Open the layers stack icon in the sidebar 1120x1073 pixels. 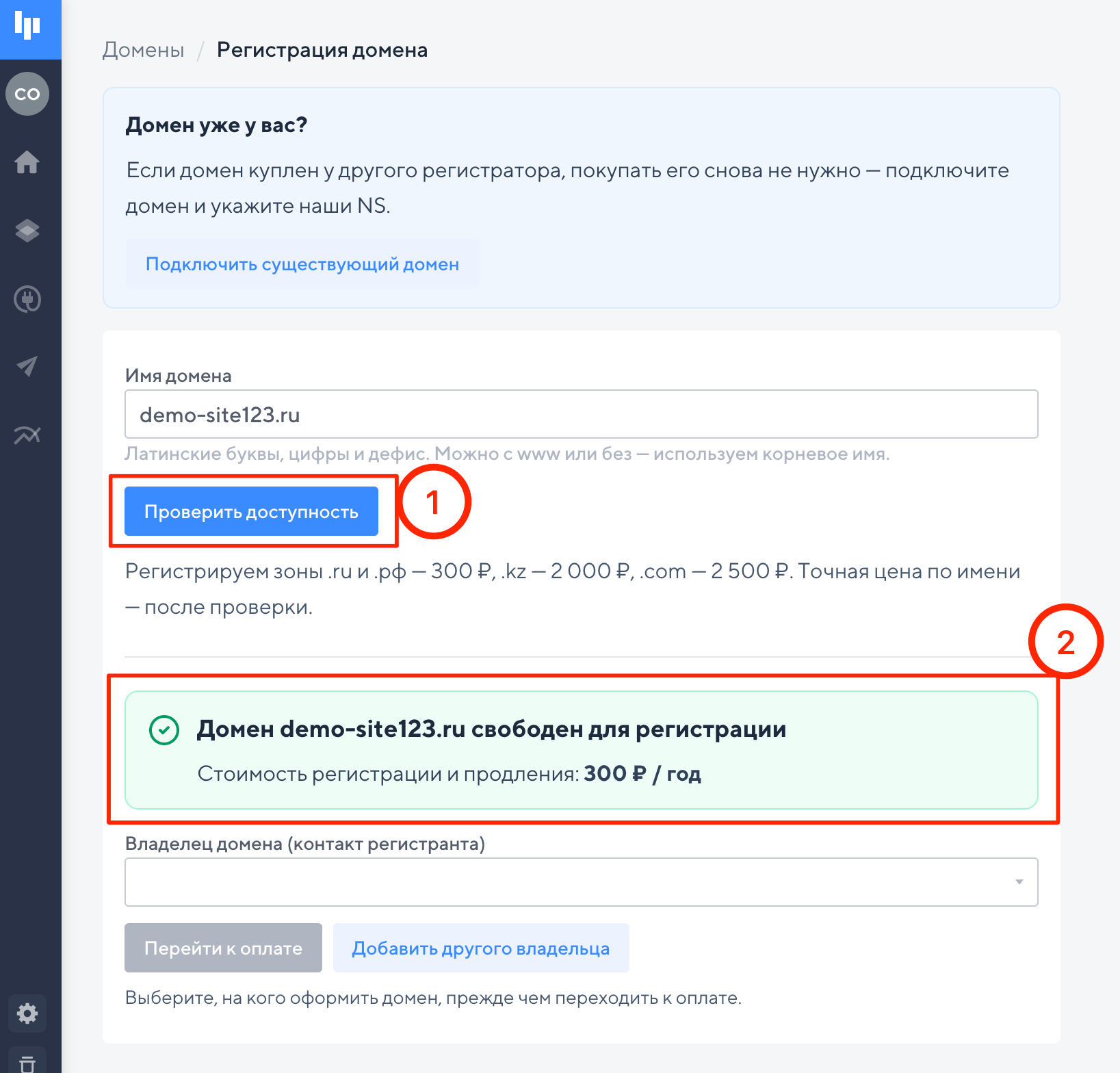pyautogui.click(x=27, y=231)
